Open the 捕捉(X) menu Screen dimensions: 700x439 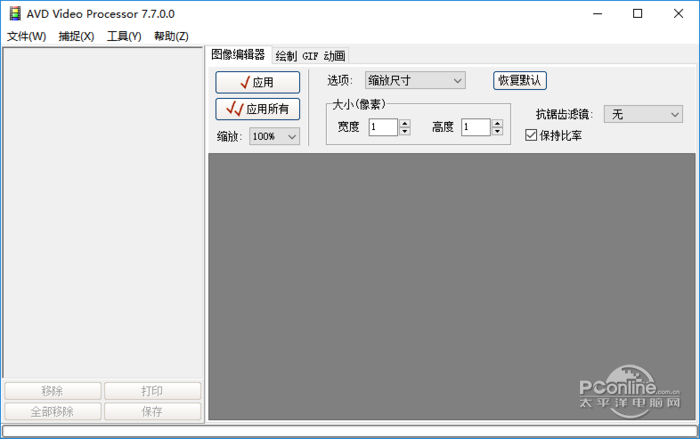[76, 36]
